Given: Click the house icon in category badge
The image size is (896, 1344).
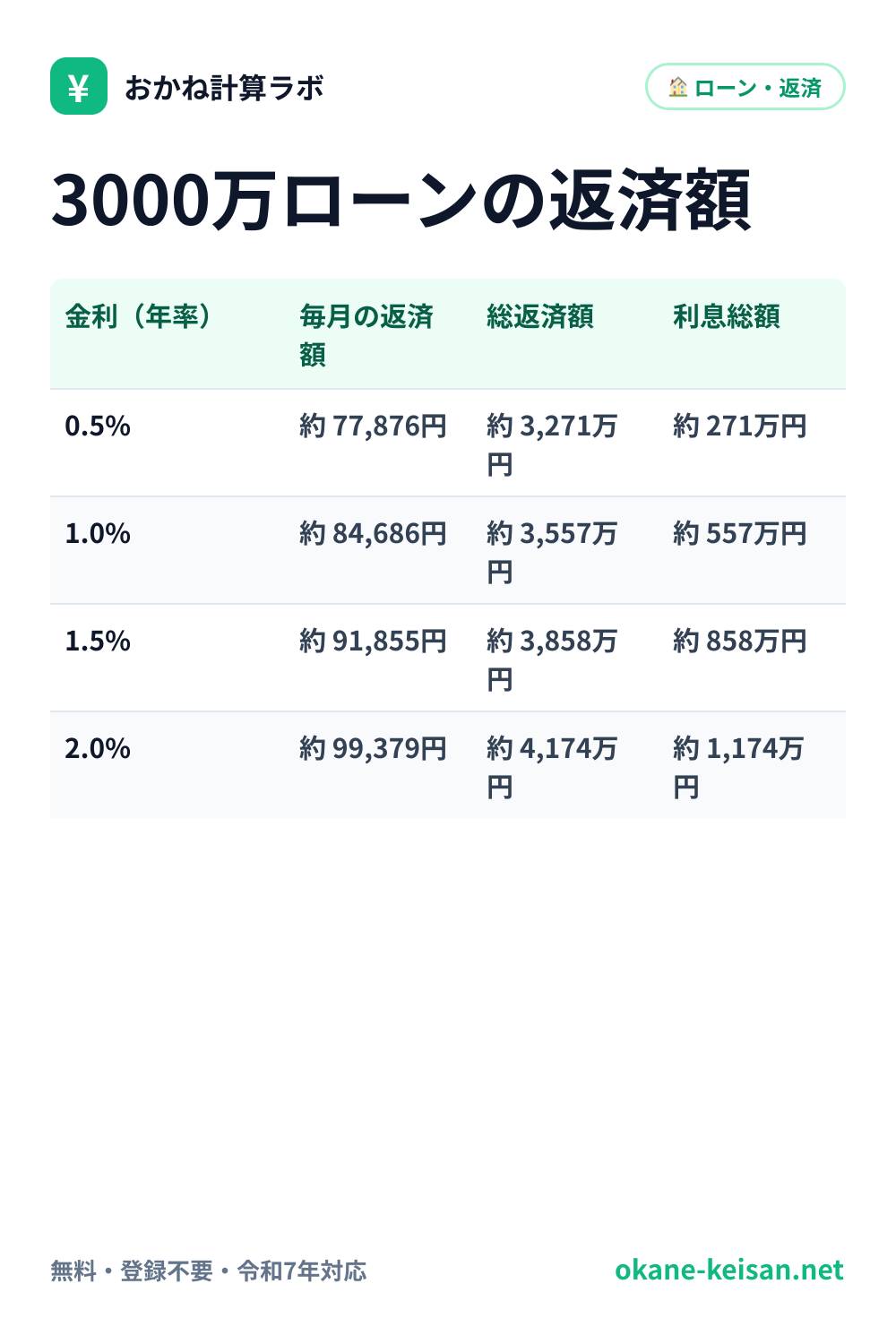Looking at the screenshot, I should 678,87.
